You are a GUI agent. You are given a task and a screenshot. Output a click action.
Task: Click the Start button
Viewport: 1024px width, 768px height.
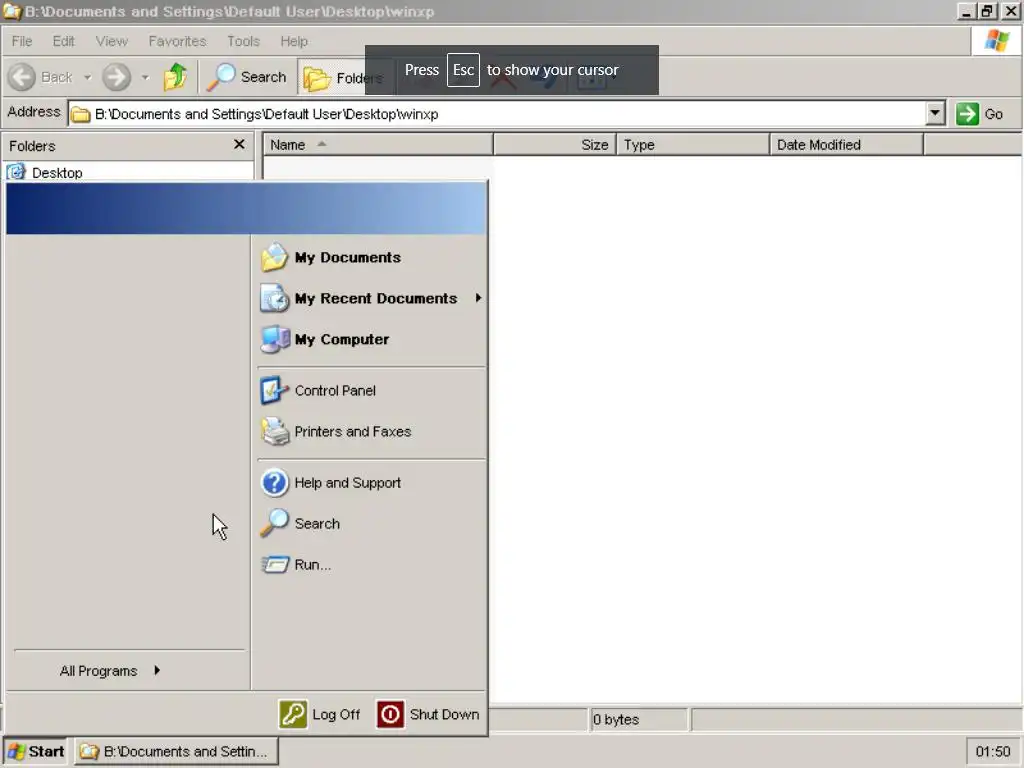pyautogui.click(x=35, y=751)
